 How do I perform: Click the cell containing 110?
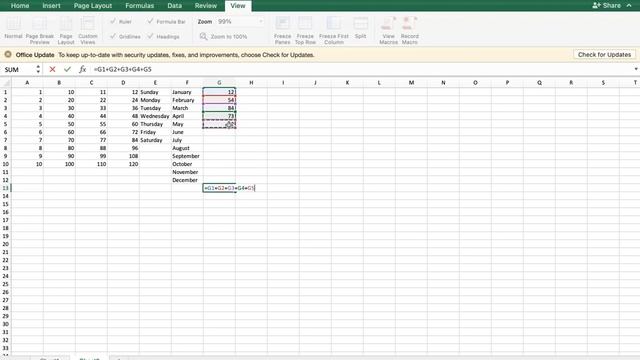click(91, 164)
